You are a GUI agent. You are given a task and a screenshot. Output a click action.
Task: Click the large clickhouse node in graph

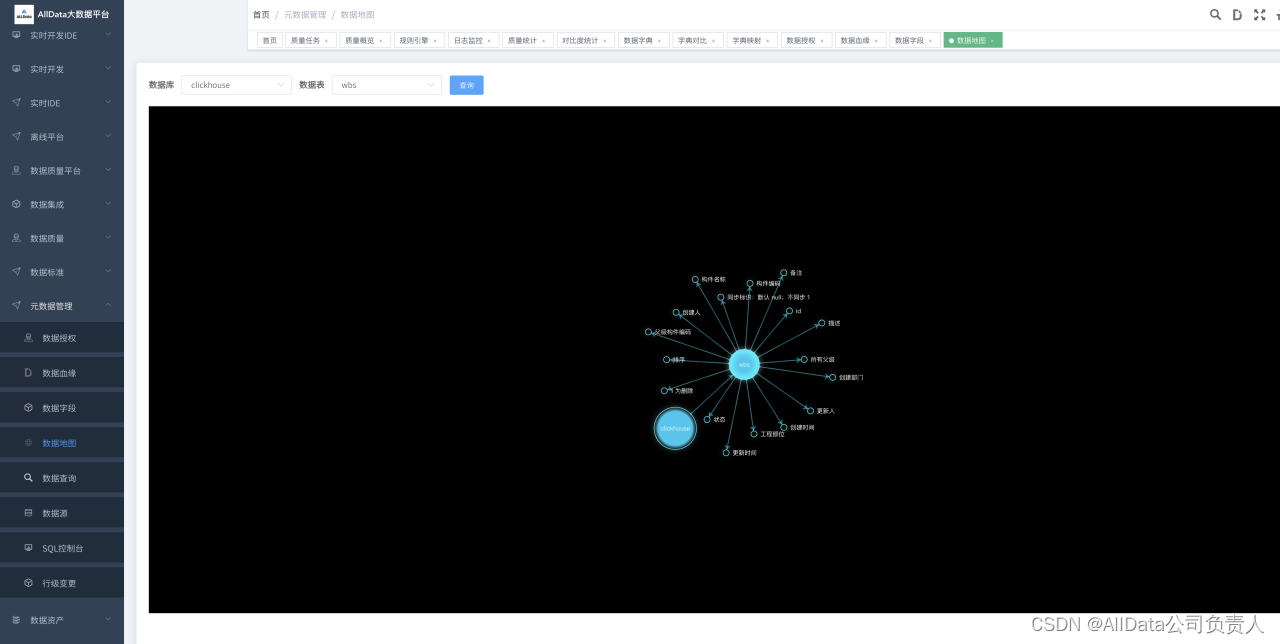(x=675, y=428)
